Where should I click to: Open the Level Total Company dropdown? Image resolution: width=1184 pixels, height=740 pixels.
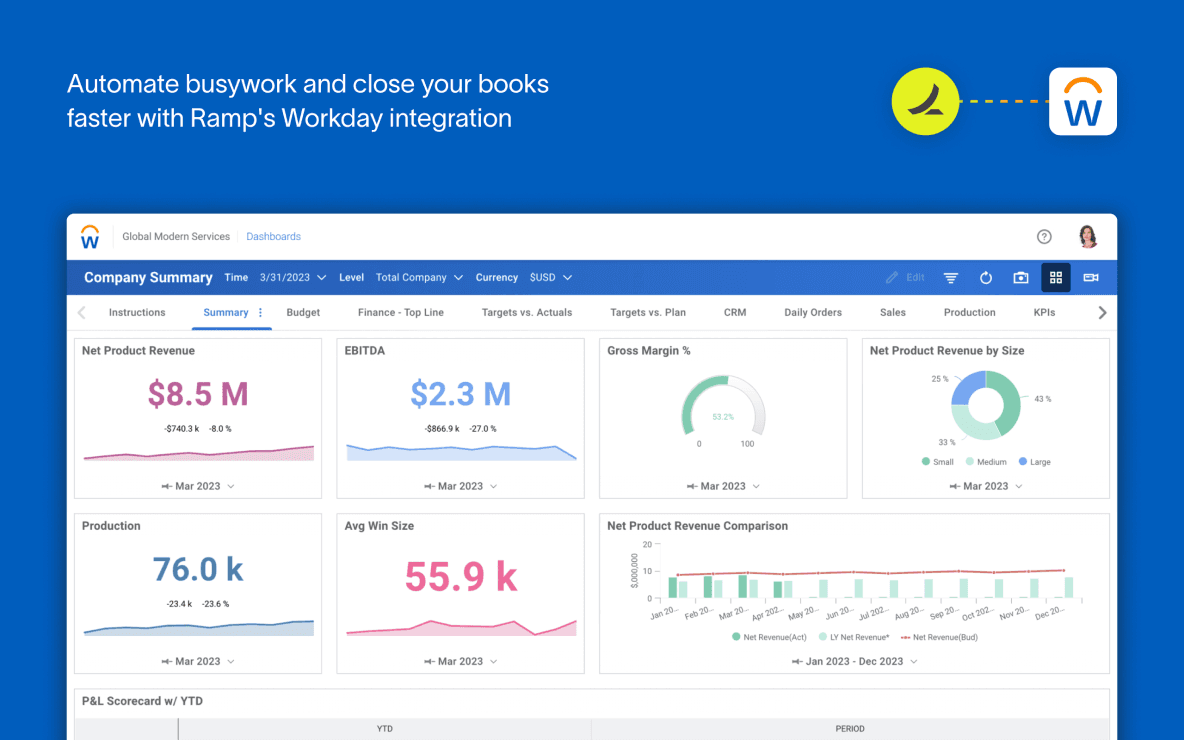click(418, 277)
